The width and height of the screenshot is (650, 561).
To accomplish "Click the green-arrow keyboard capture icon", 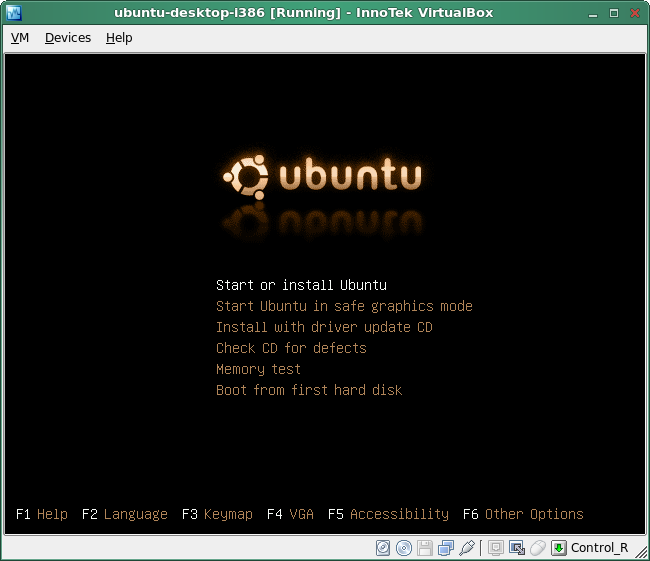I will click(559, 547).
